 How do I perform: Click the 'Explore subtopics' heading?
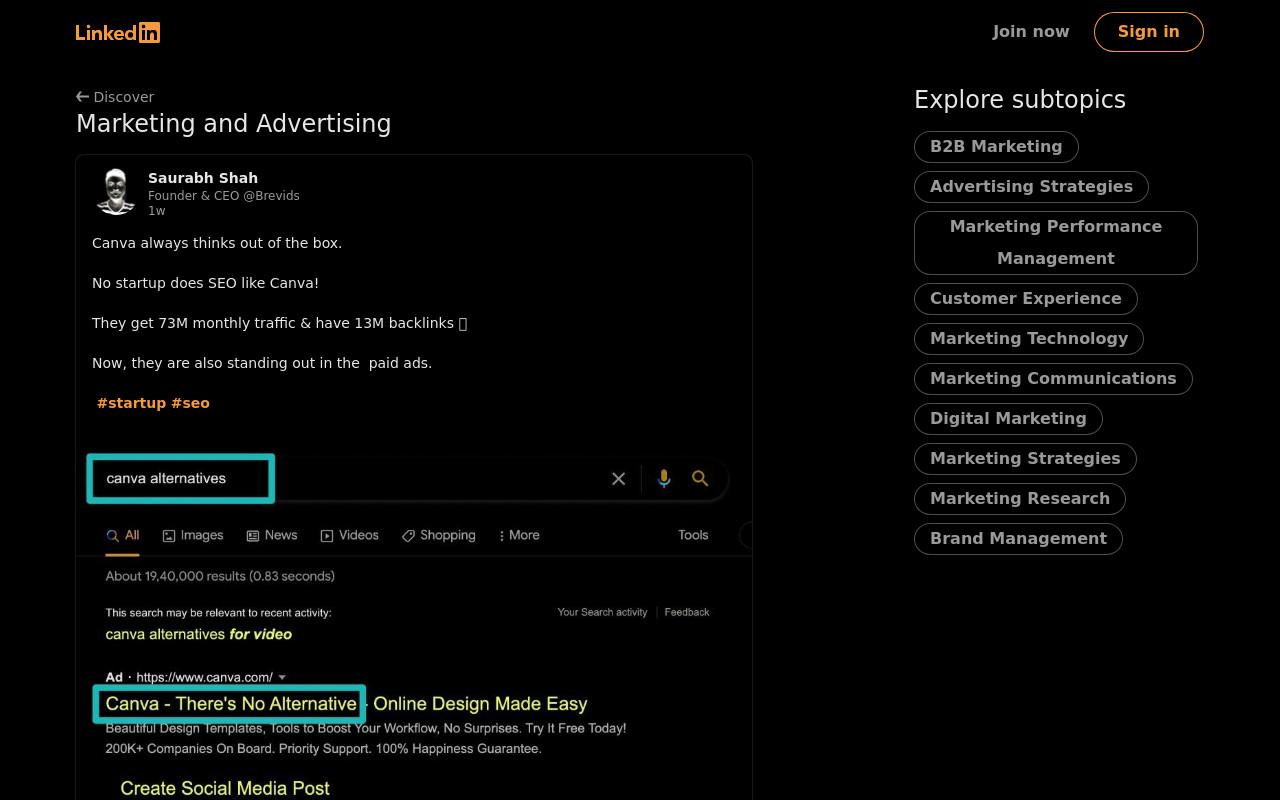1020,100
